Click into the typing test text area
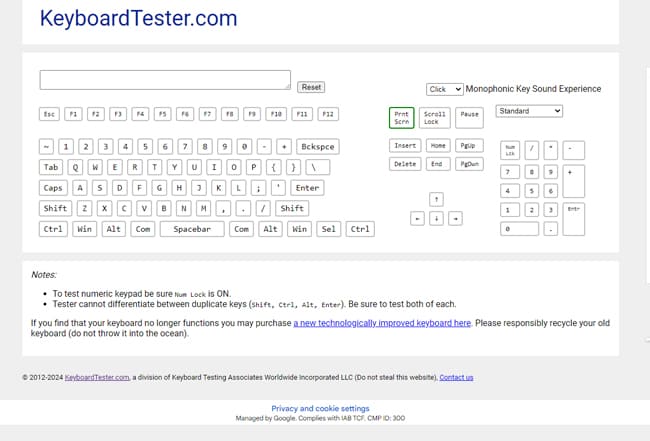Viewport: 650px width, 441px height. click(x=165, y=80)
